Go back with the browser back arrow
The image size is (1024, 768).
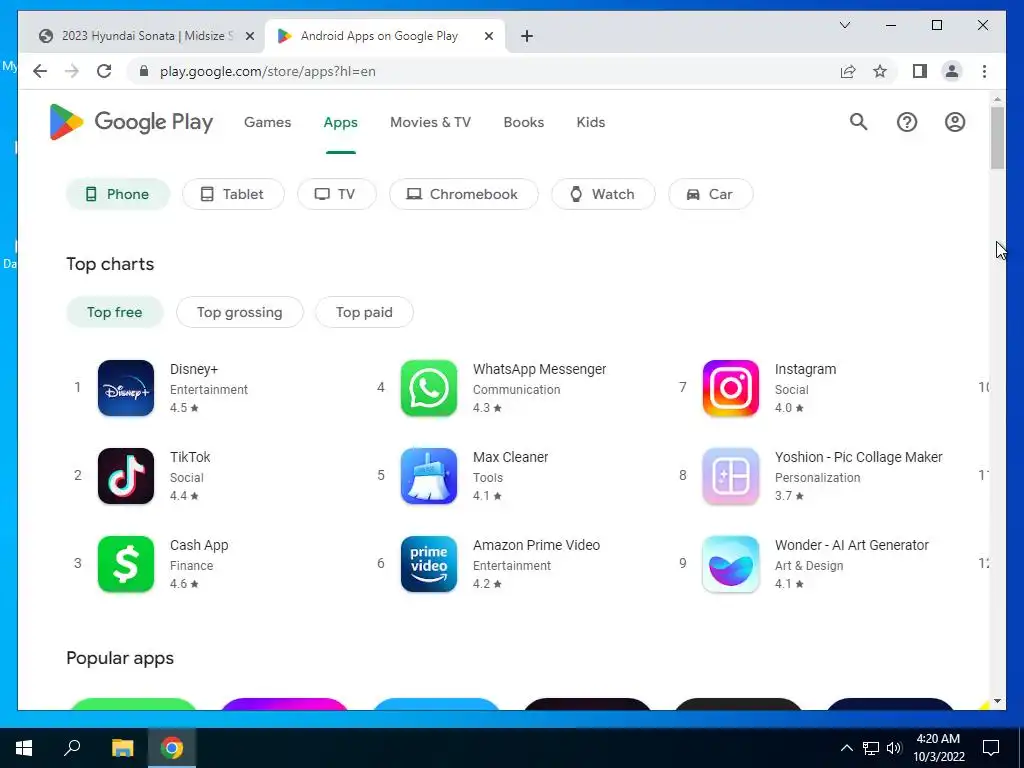(x=40, y=71)
